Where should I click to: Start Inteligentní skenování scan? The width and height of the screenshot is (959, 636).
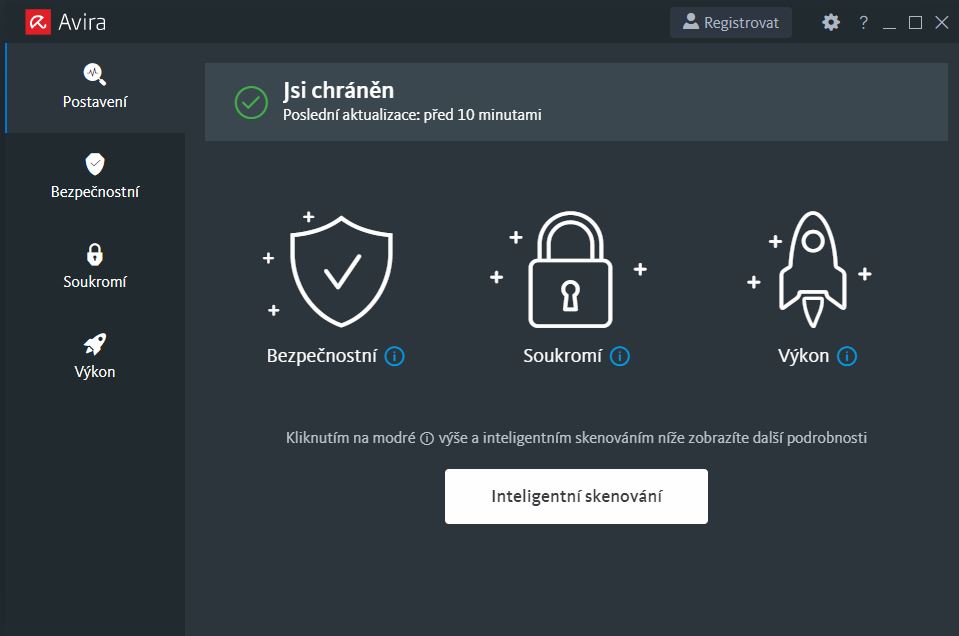tap(576, 496)
